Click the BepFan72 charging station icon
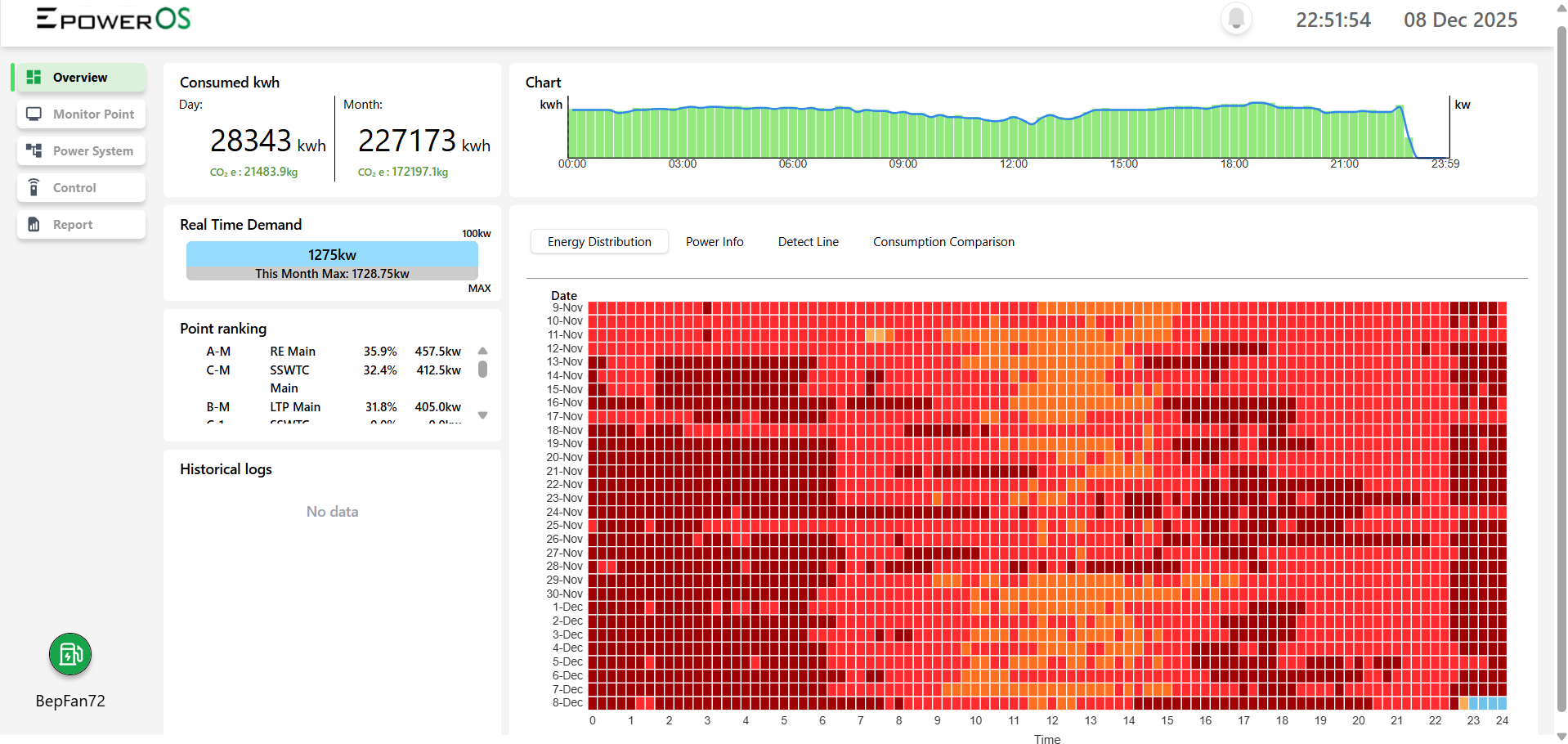This screenshot has height=744, width=1568. (69, 654)
